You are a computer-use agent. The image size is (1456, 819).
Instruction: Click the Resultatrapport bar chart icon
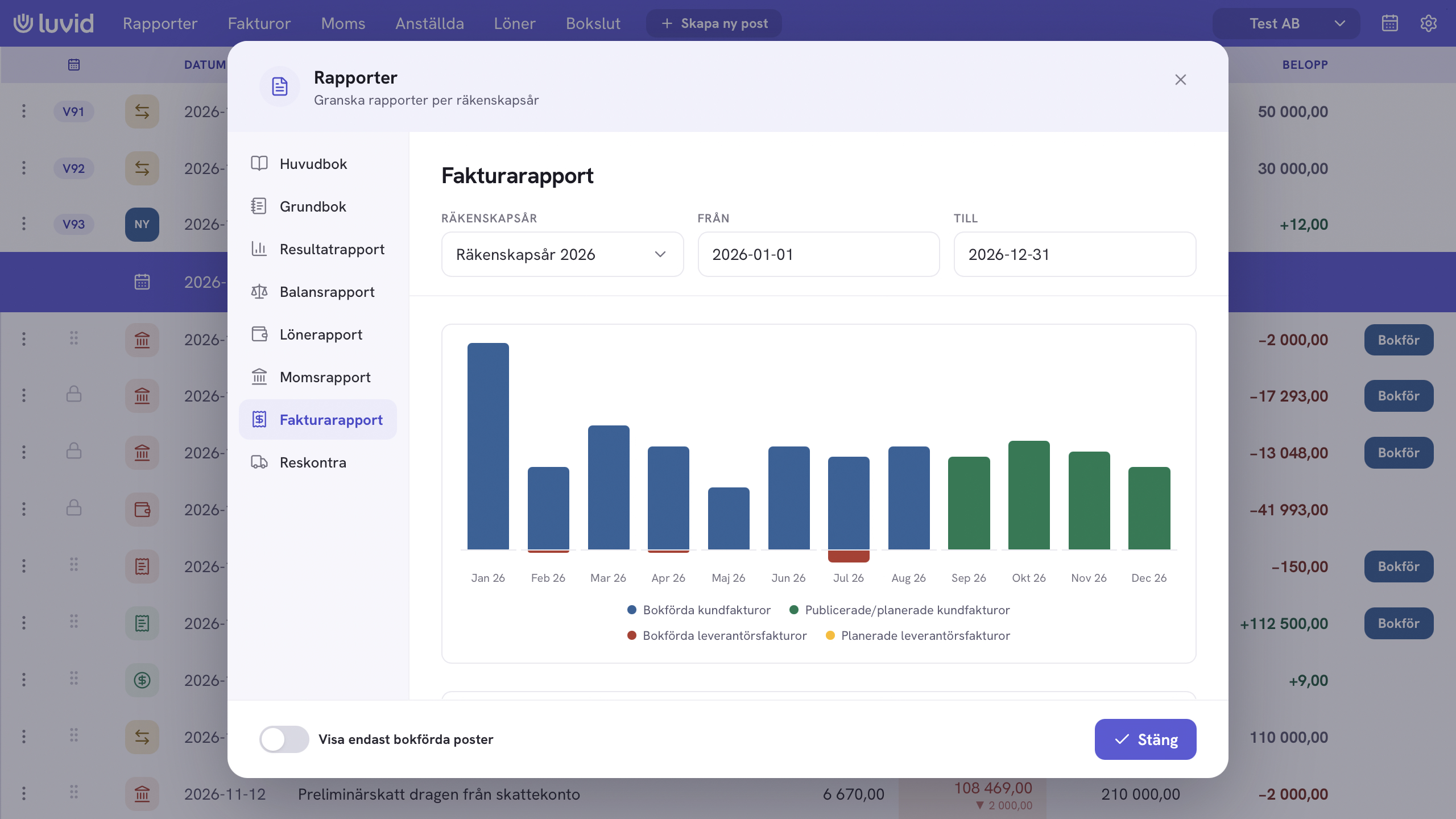pyautogui.click(x=259, y=249)
